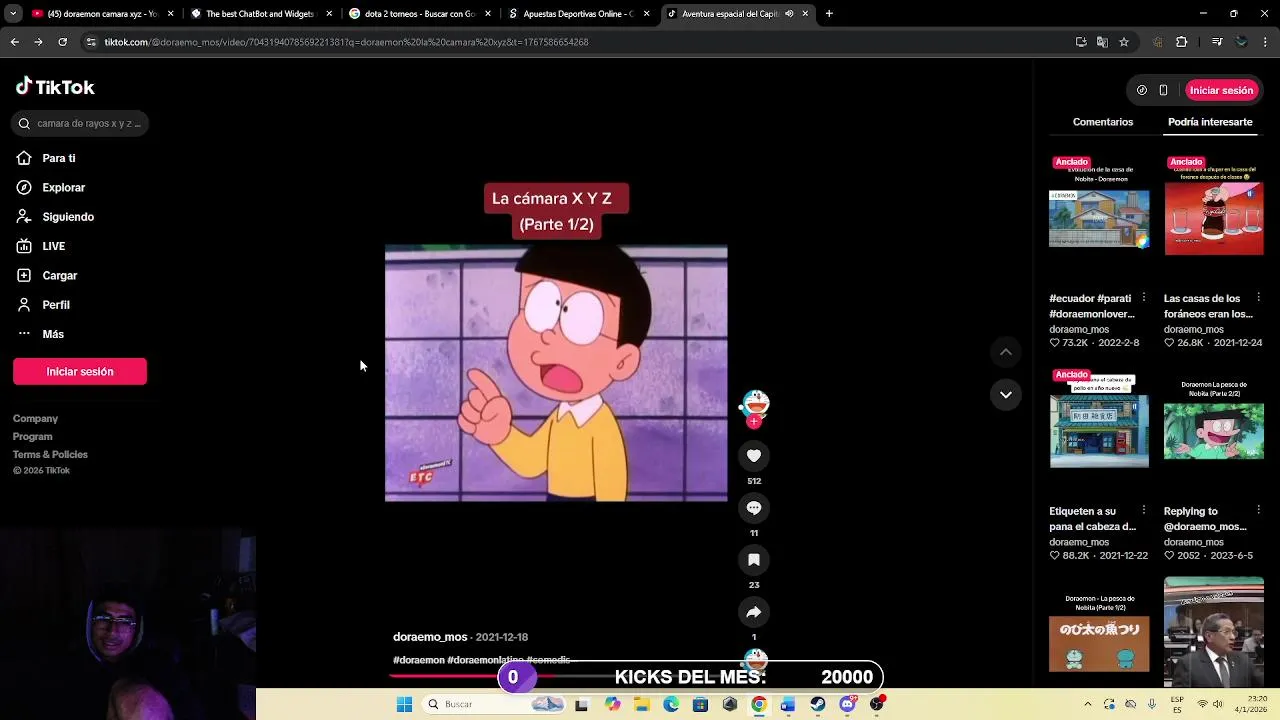Mute the Aventura espacial tab audio
This screenshot has height=720, width=1280.
(x=789, y=14)
